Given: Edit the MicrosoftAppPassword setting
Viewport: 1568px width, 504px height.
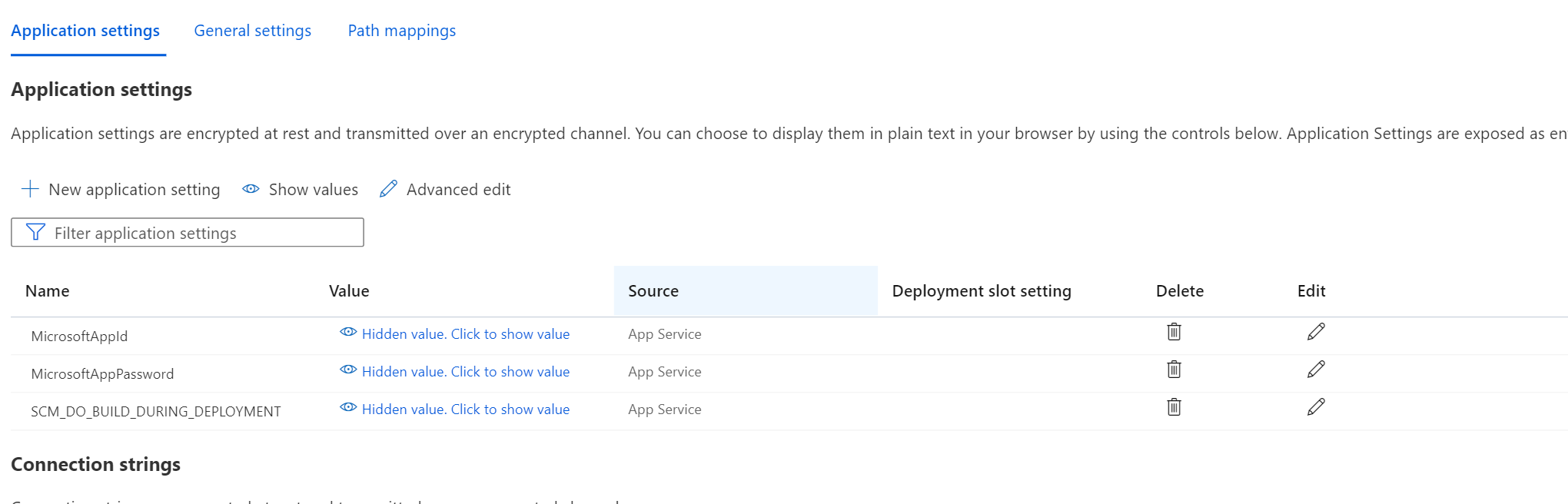Looking at the screenshot, I should 1316,370.
